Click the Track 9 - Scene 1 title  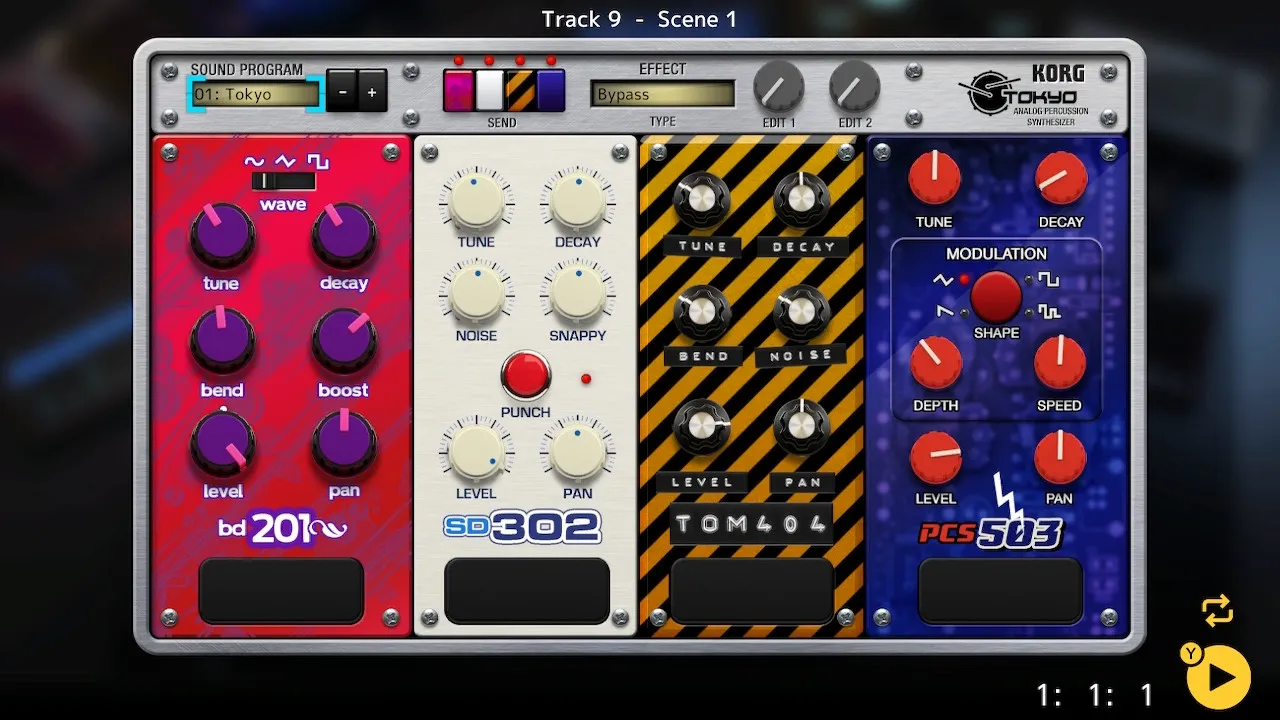[x=639, y=19]
